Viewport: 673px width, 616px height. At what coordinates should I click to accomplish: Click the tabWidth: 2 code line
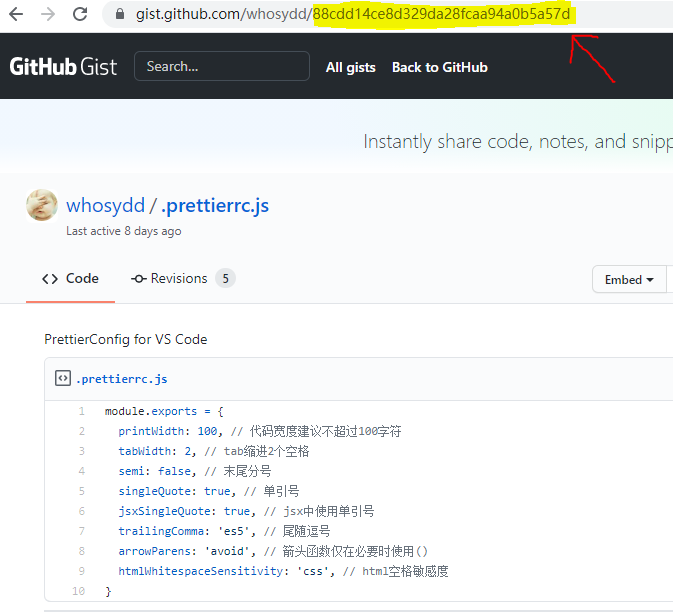tap(214, 451)
